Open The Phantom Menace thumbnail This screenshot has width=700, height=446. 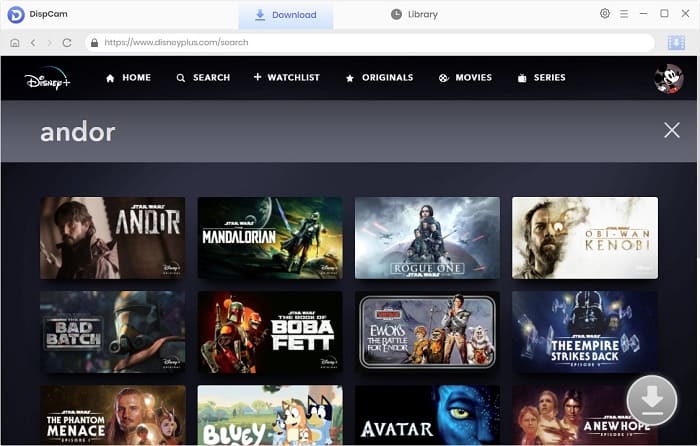(x=112, y=415)
